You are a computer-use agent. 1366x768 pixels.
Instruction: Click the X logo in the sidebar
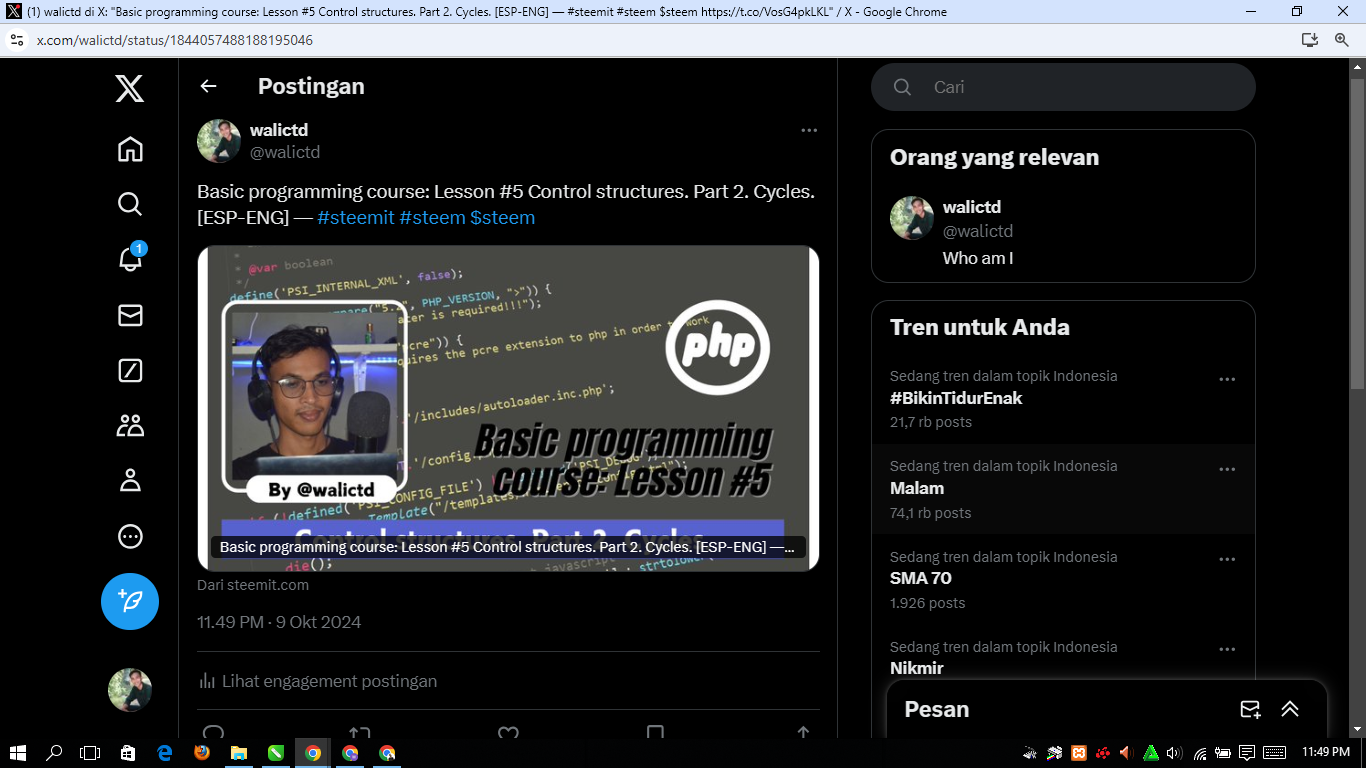click(130, 89)
